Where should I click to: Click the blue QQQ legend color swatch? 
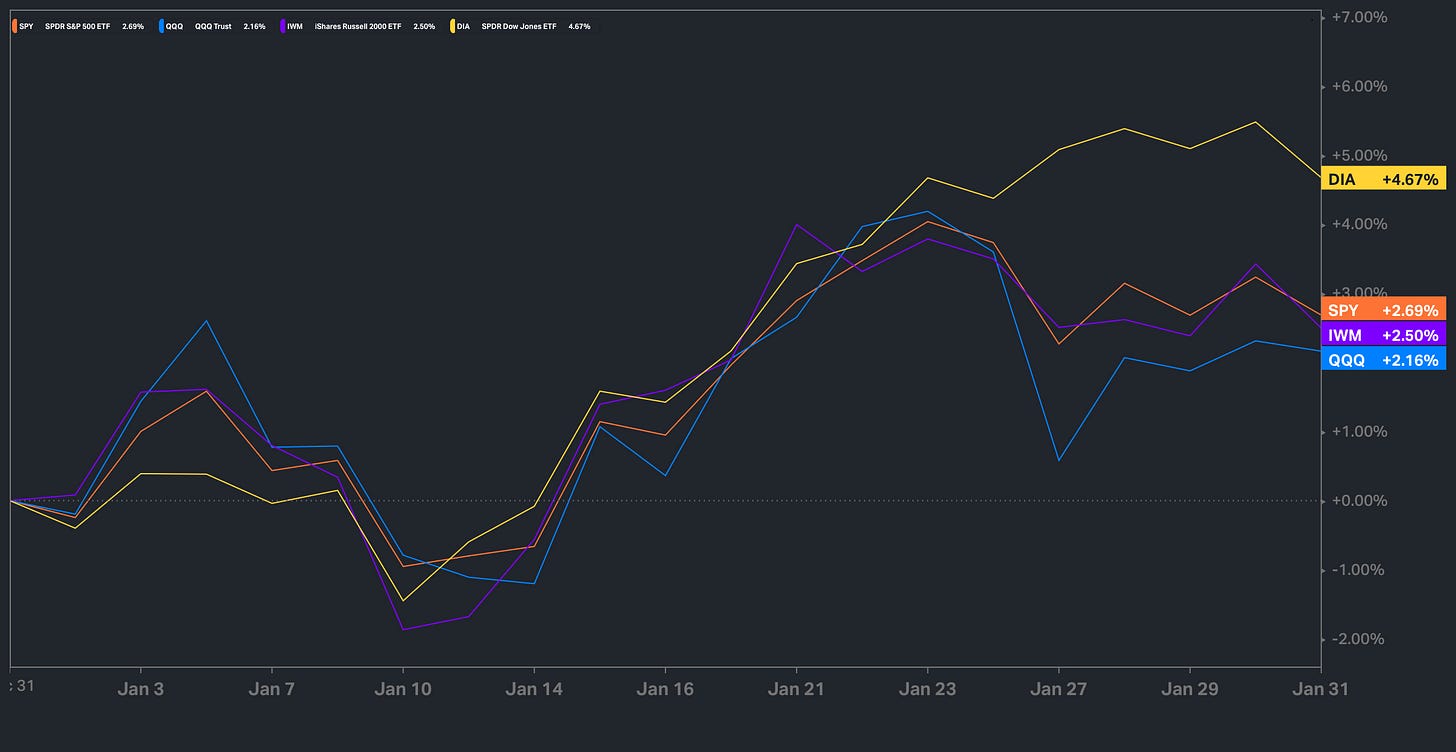point(161,26)
